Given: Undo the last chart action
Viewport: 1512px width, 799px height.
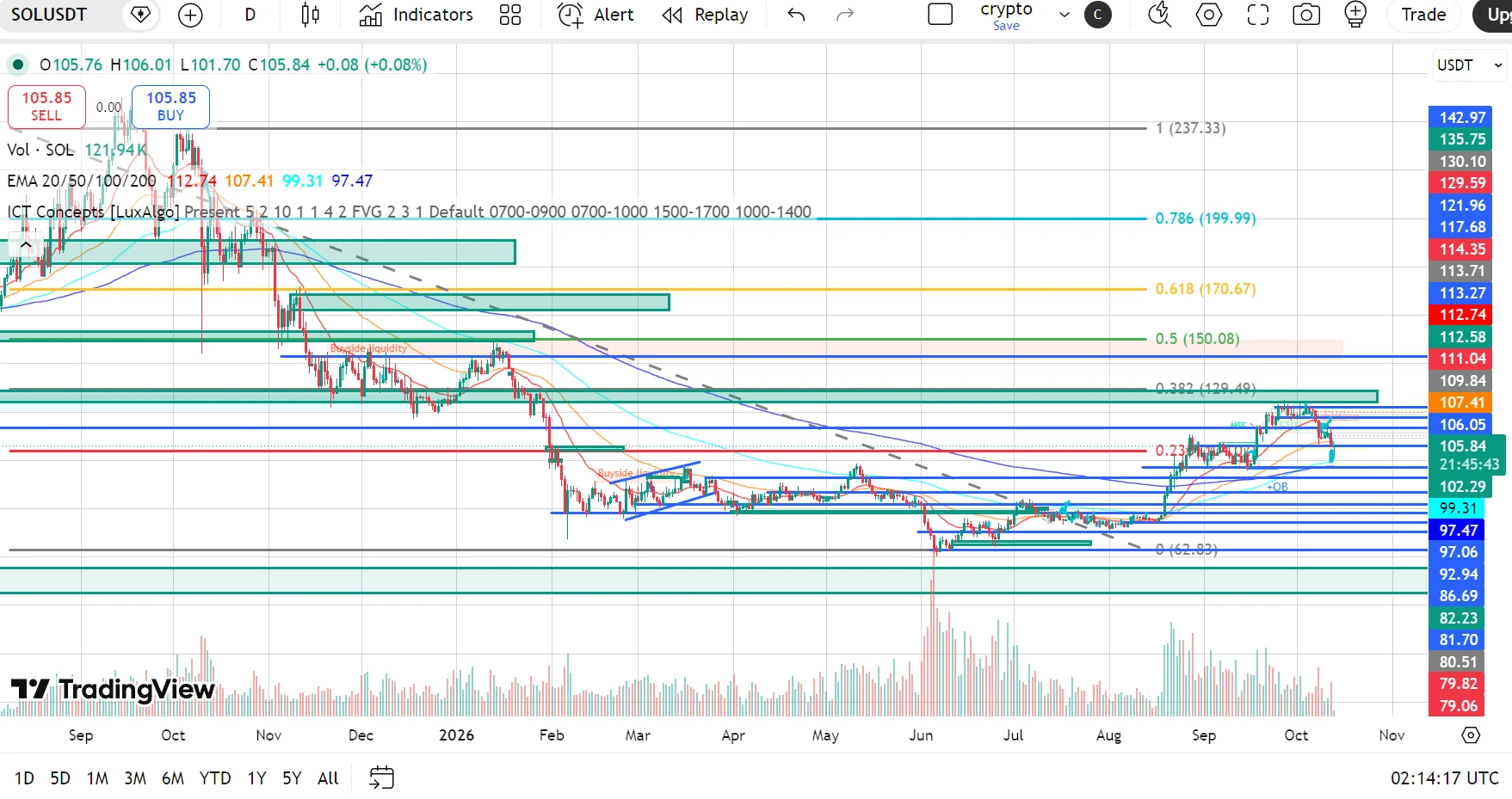Looking at the screenshot, I should [x=796, y=15].
